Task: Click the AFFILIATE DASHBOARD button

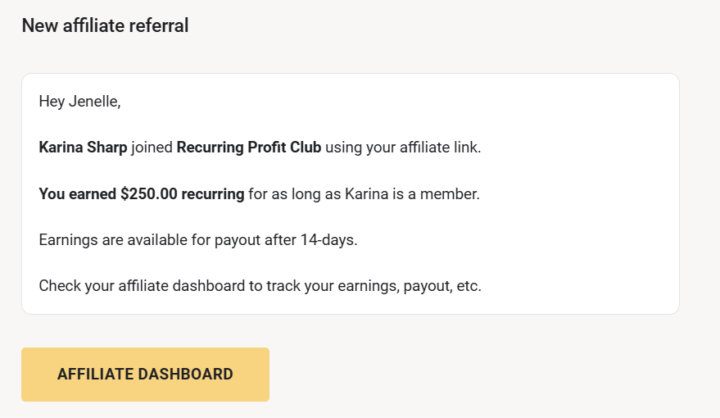Action: [145, 374]
